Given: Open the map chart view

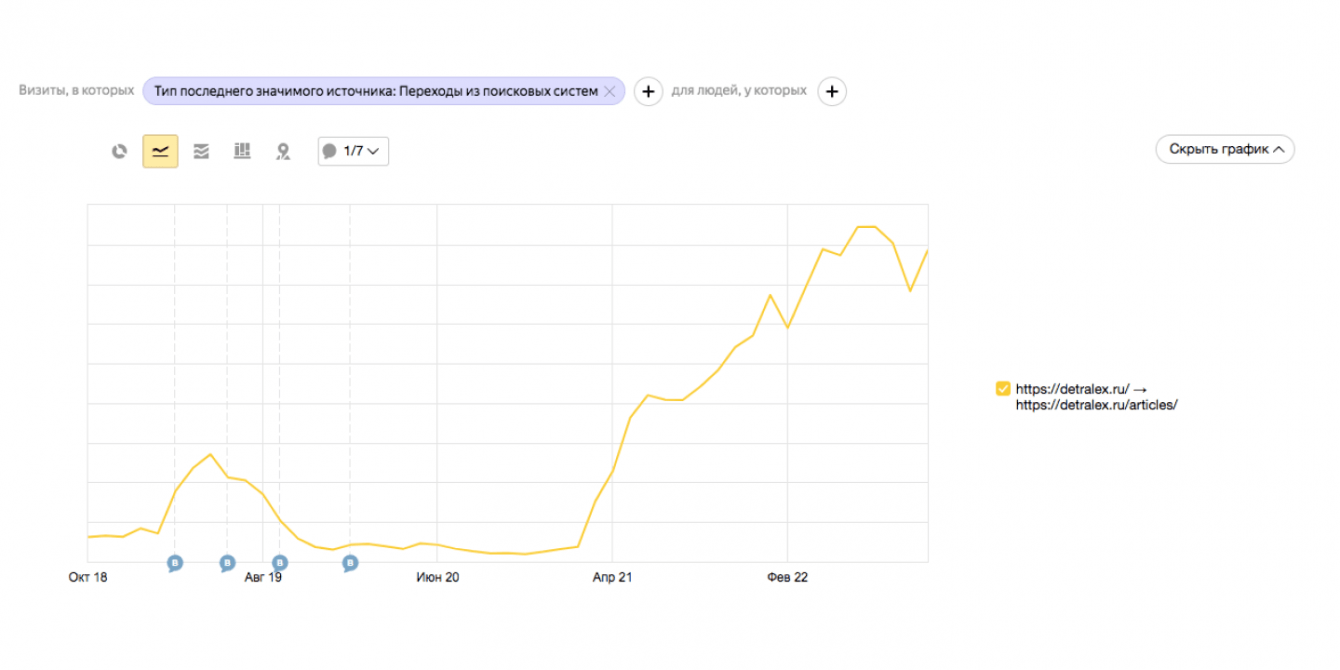Looking at the screenshot, I should [x=283, y=152].
